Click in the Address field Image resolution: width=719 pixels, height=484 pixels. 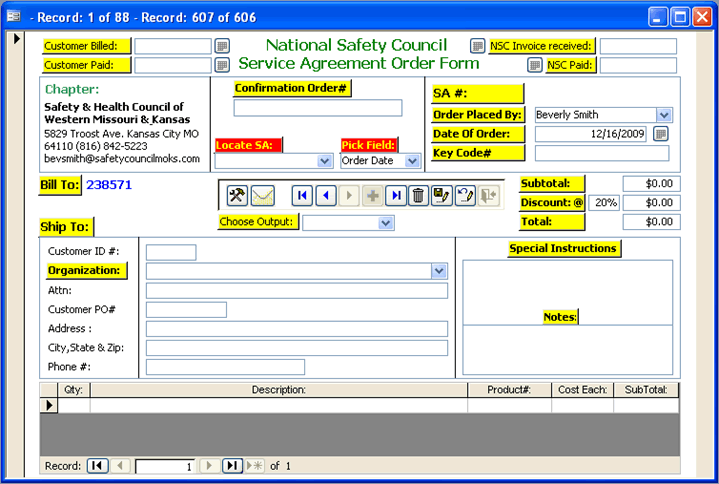[297, 329]
